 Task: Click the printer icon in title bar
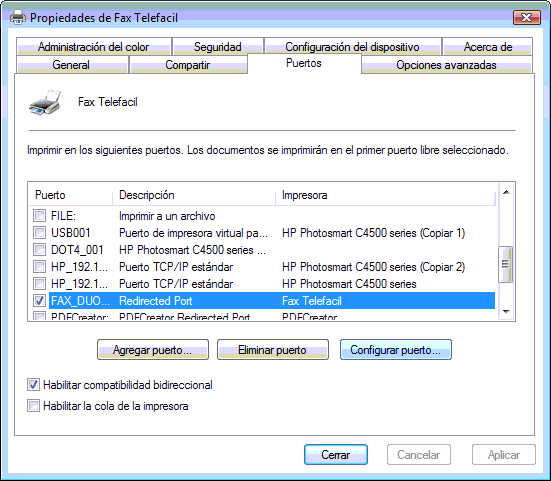(x=18, y=17)
